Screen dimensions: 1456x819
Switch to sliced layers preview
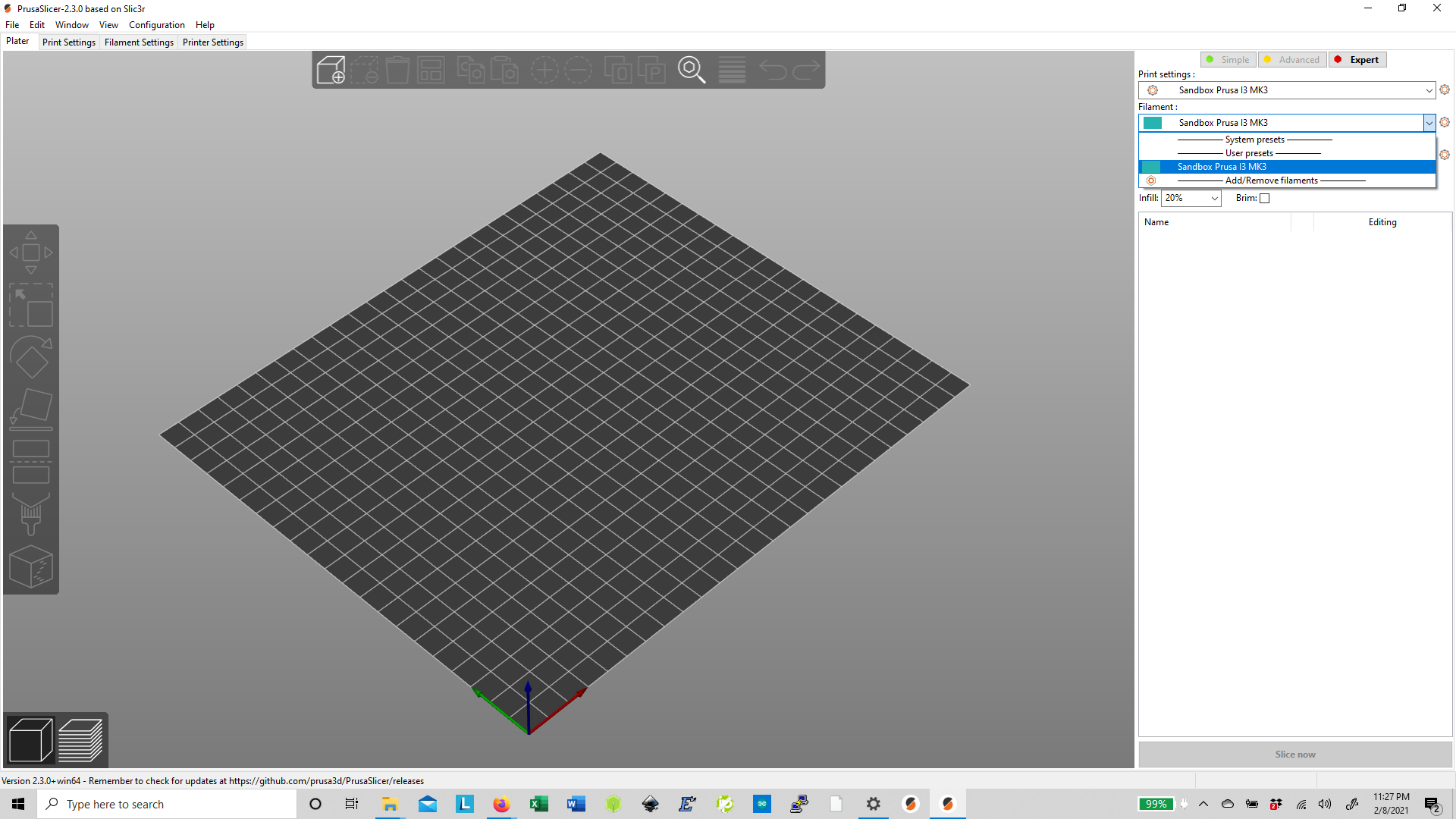tap(80, 739)
